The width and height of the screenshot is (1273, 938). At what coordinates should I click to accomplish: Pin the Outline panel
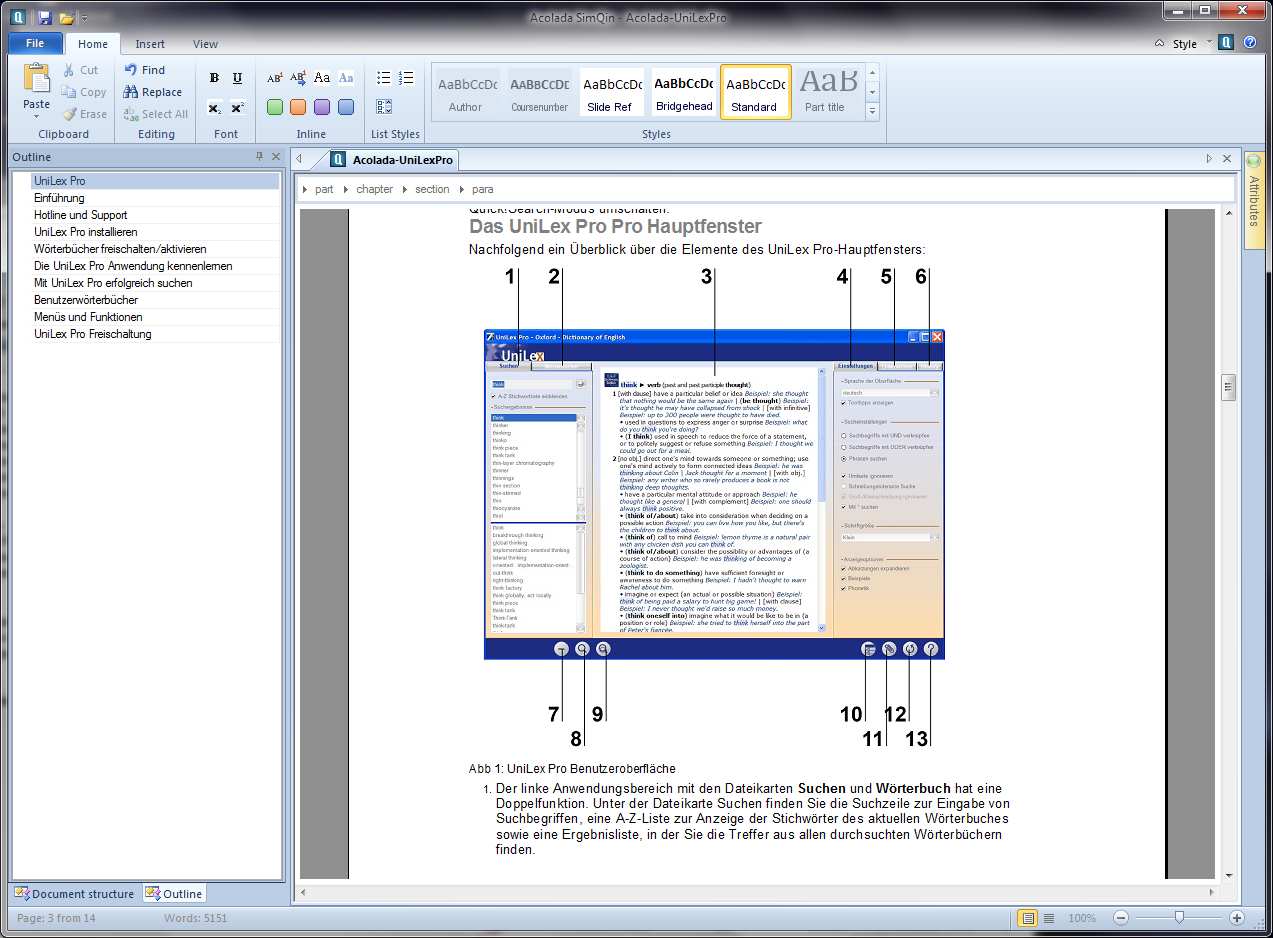pyautogui.click(x=260, y=157)
